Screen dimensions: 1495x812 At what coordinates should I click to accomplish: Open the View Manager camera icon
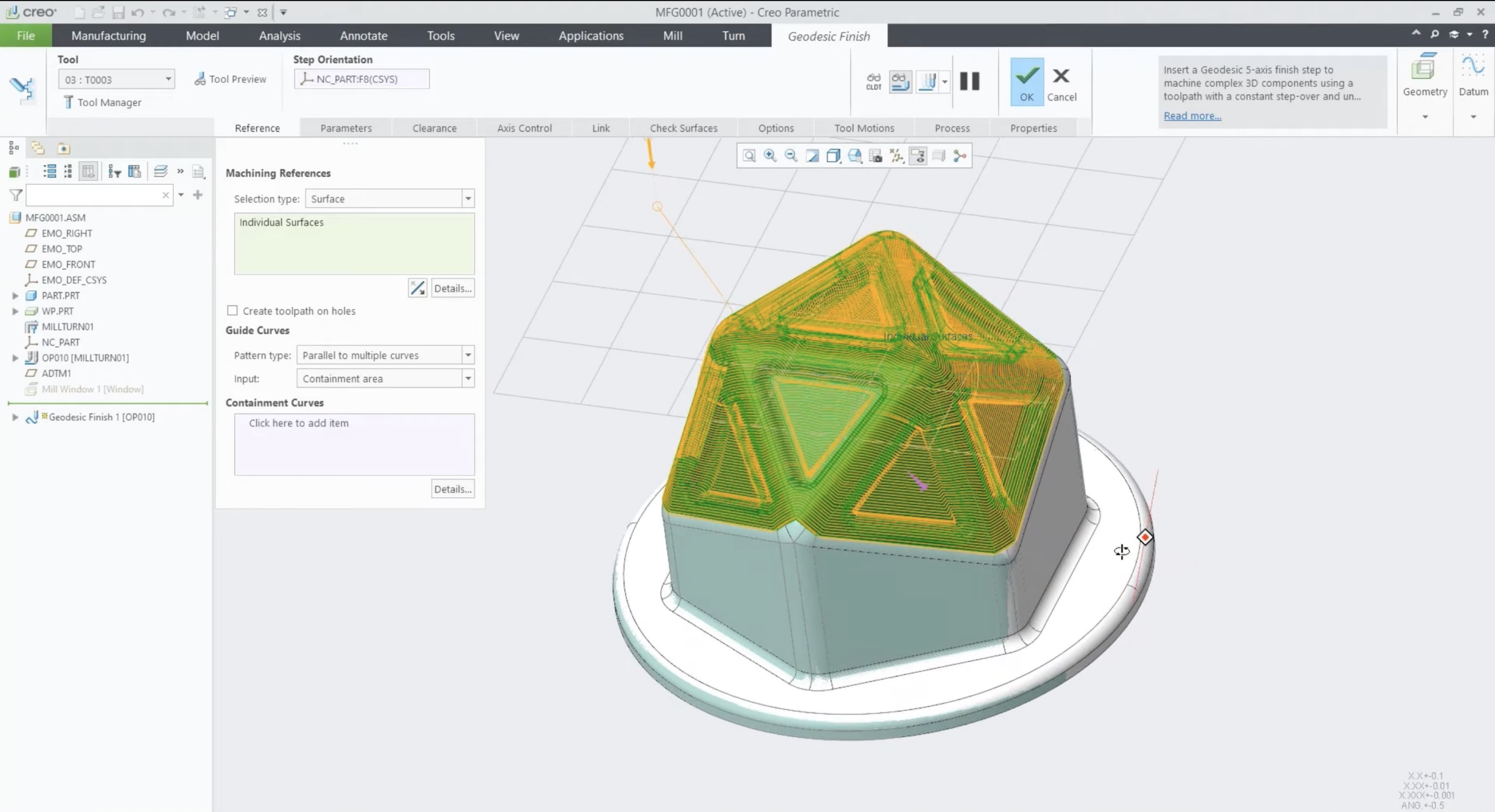875,156
